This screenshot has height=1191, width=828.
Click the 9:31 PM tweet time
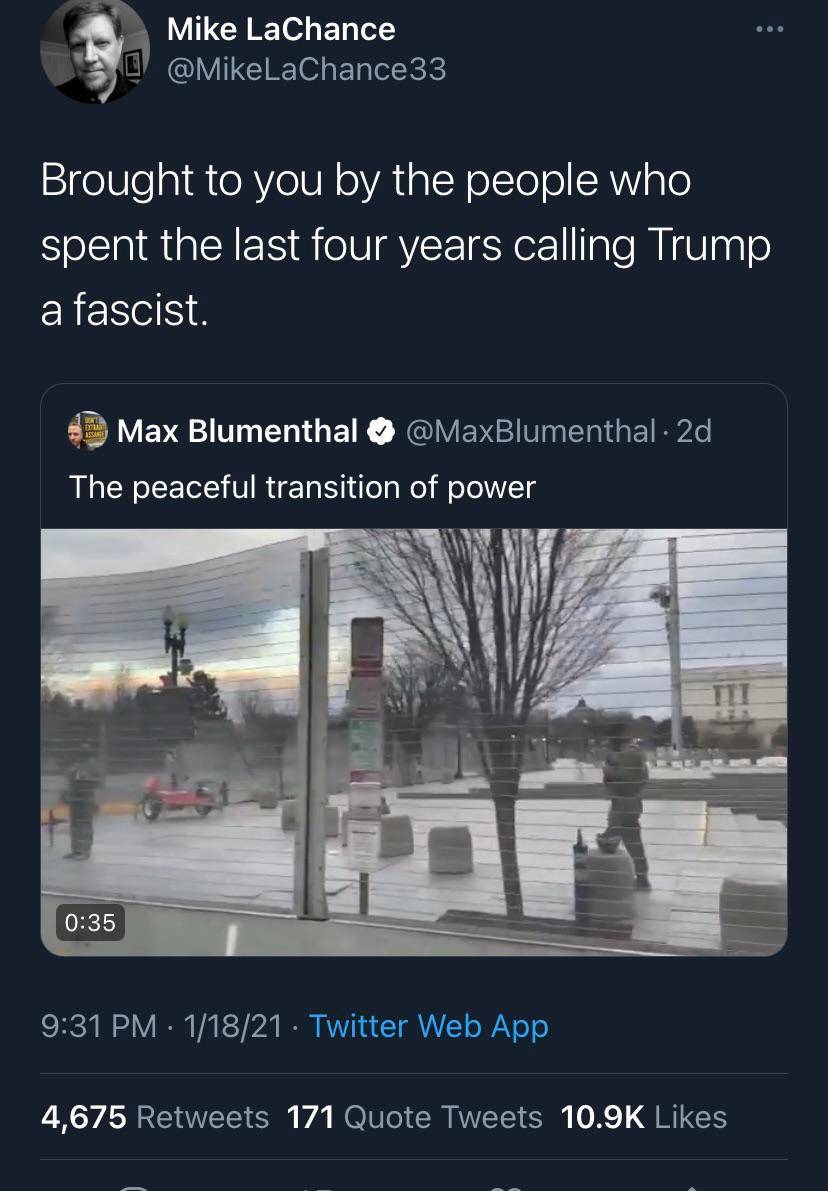(99, 1026)
